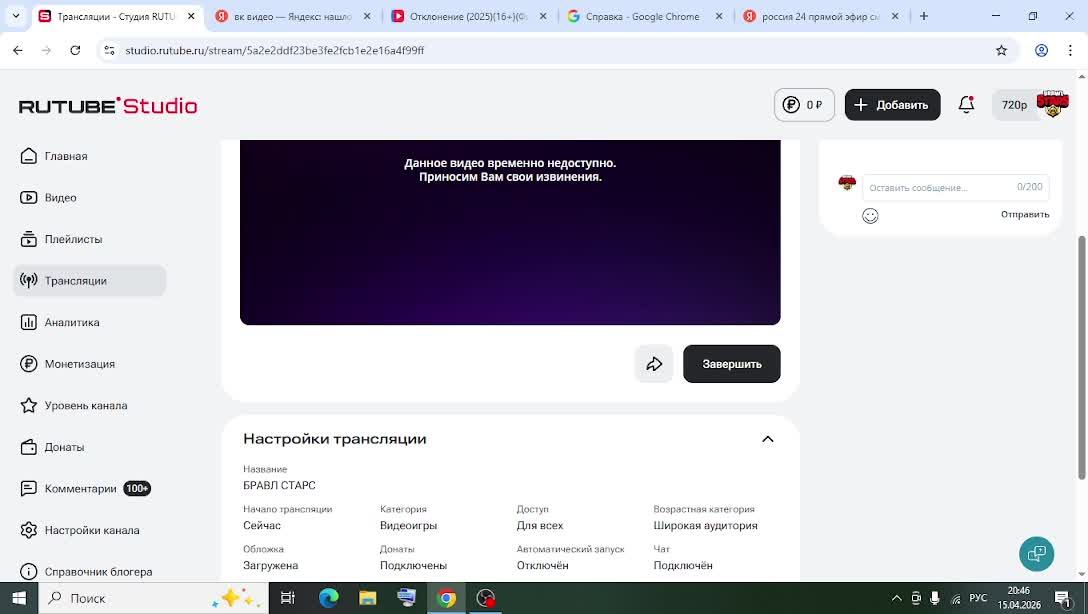Click the stream video player
Viewport: 1088px width, 614px height.
[x=510, y=232]
